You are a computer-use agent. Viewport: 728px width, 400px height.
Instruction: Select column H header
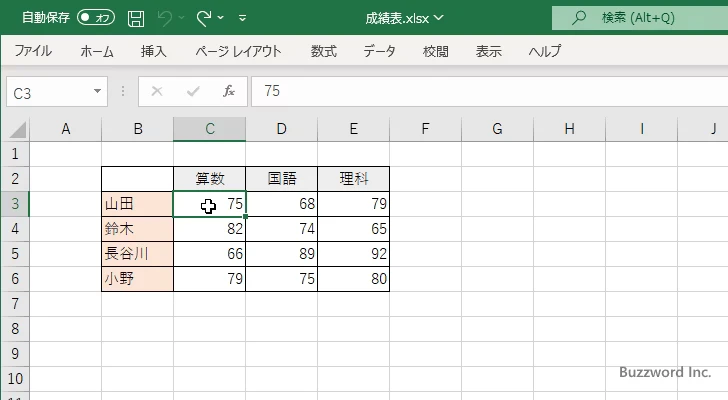pyautogui.click(x=569, y=129)
